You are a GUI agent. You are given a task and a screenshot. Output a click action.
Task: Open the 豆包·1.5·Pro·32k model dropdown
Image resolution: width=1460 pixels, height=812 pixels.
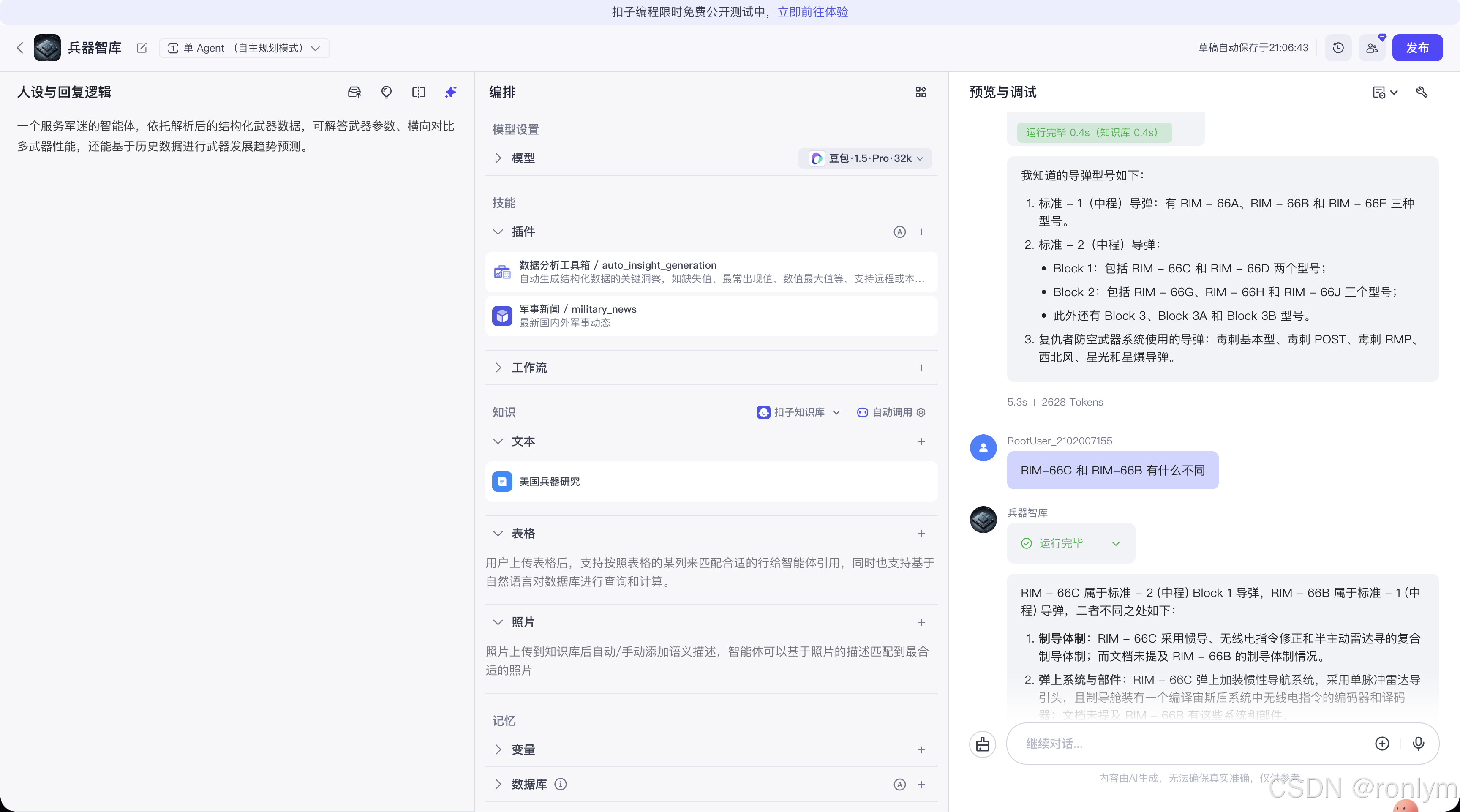pyautogui.click(x=865, y=158)
